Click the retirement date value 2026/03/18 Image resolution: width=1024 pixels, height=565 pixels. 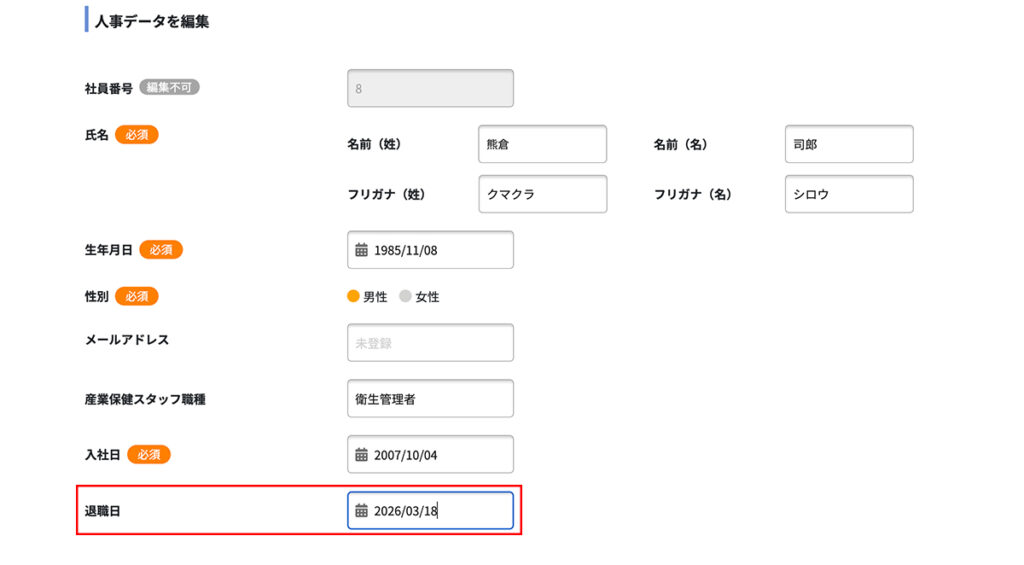[406, 511]
